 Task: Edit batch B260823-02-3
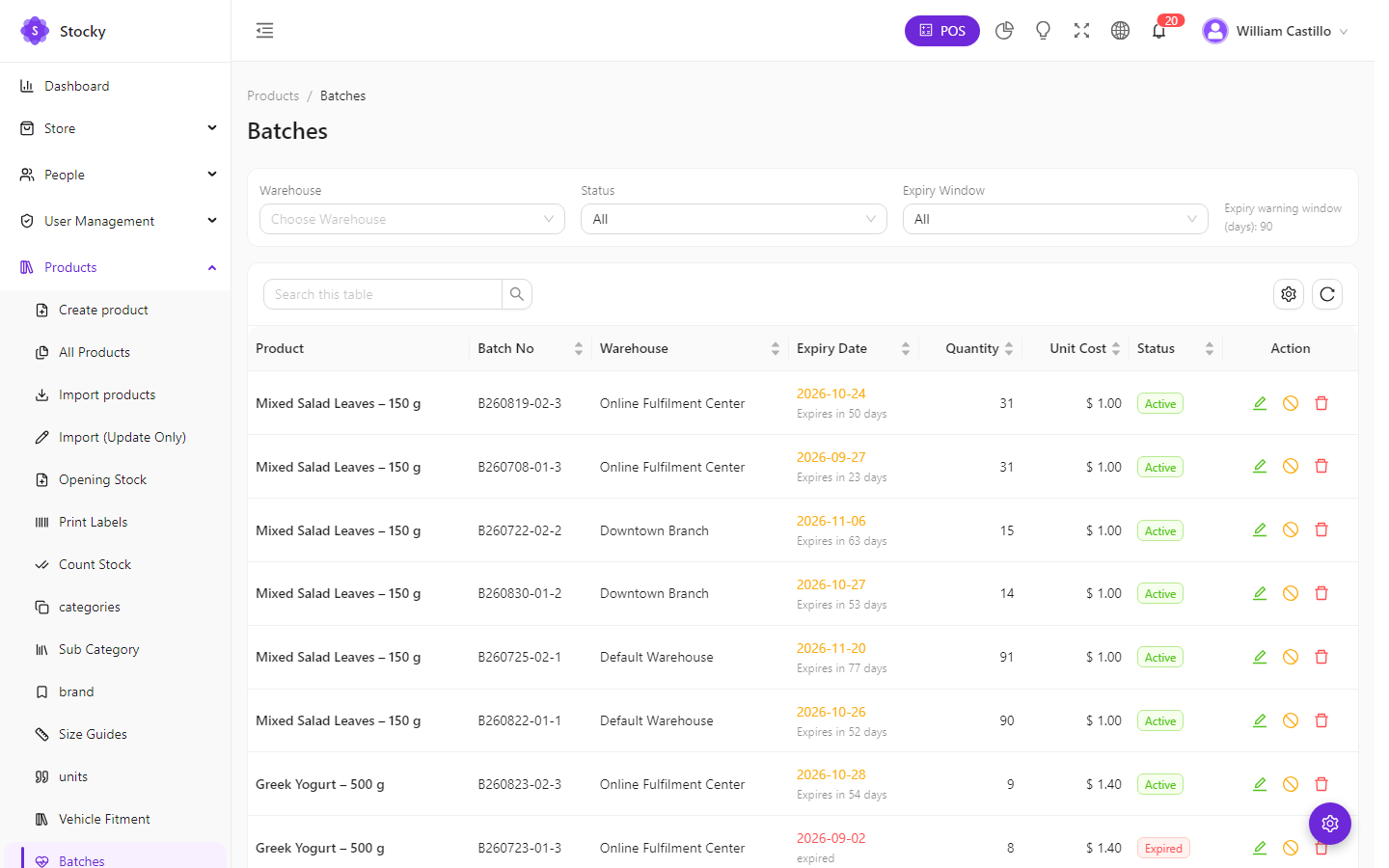coord(1260,784)
